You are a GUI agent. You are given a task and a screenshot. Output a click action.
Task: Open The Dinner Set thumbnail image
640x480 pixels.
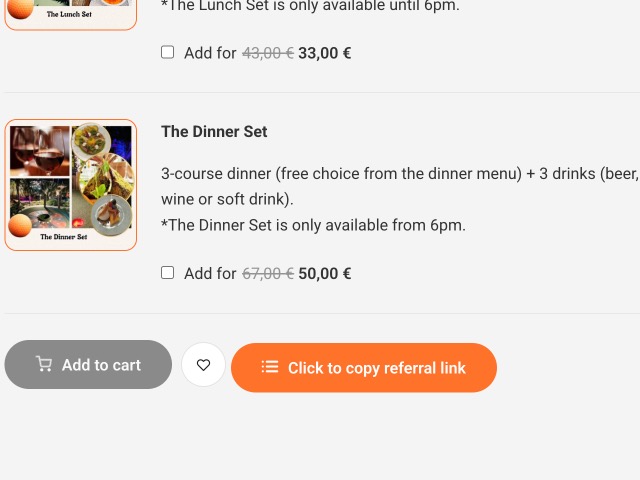click(x=70, y=185)
